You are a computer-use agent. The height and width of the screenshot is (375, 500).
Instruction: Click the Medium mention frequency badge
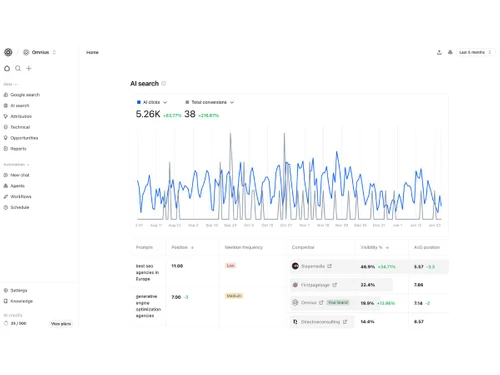234,296
